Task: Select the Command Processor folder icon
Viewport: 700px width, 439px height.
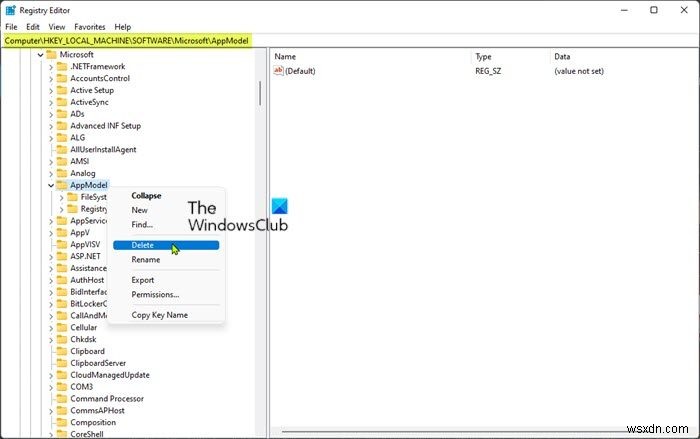Action: (x=62, y=398)
